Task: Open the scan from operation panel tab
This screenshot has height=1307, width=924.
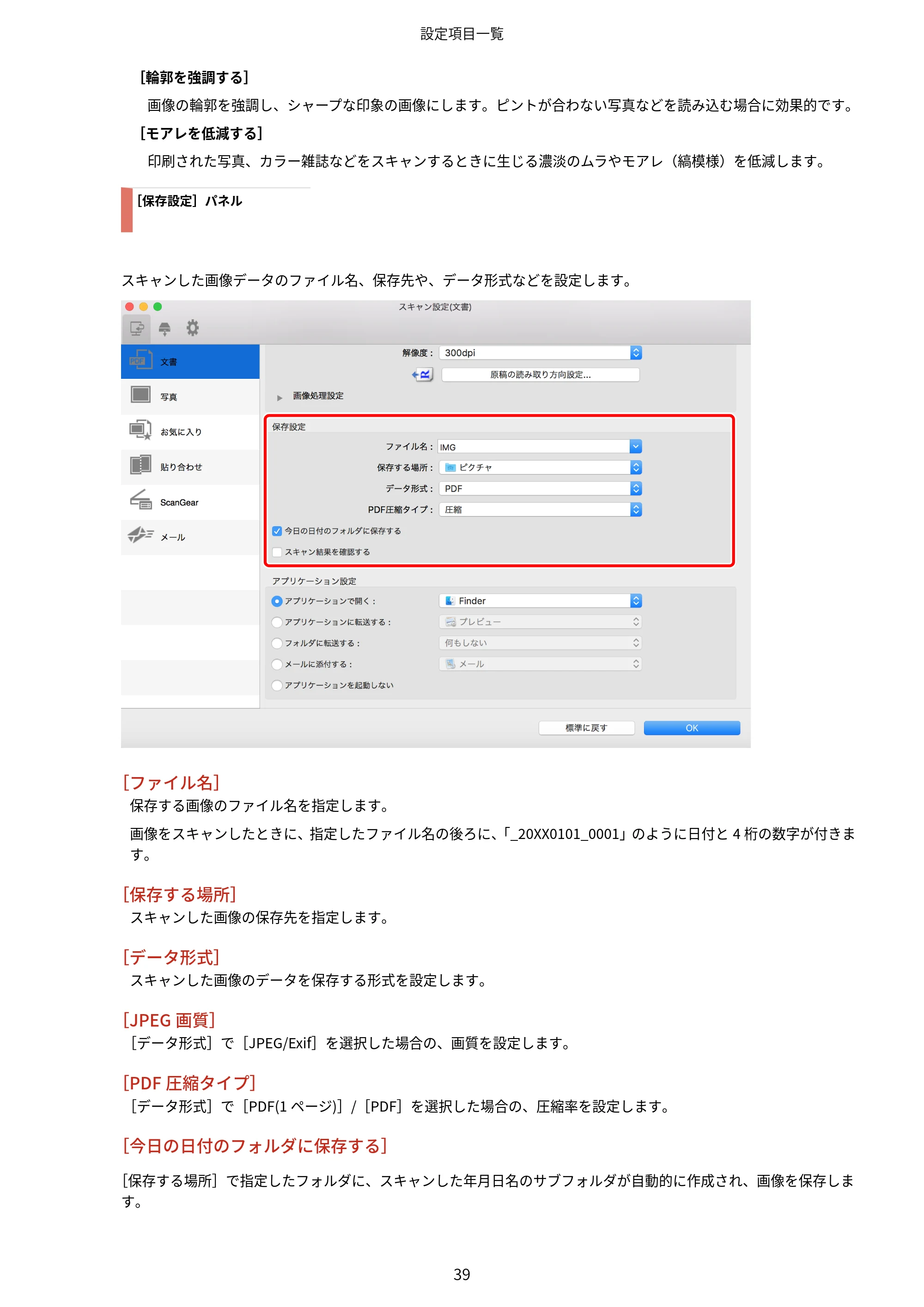Action: [164, 328]
